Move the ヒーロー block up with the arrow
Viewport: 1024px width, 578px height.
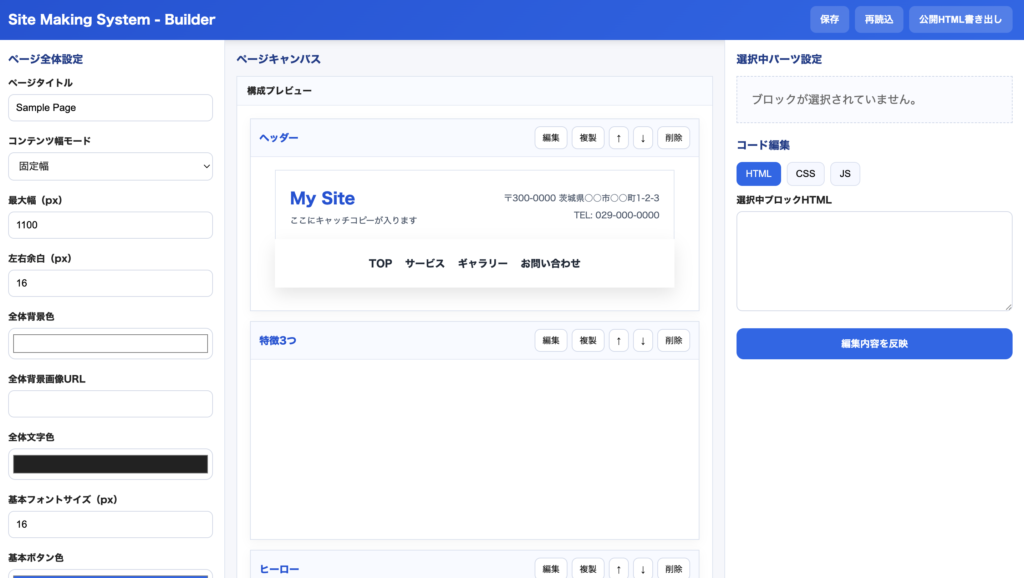[x=619, y=569]
